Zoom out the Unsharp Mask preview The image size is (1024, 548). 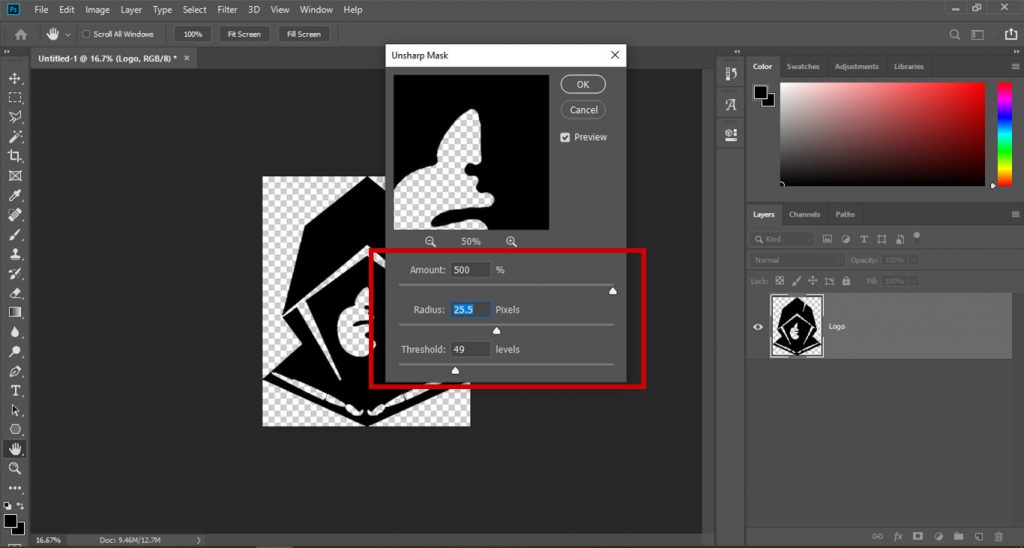[x=430, y=242]
